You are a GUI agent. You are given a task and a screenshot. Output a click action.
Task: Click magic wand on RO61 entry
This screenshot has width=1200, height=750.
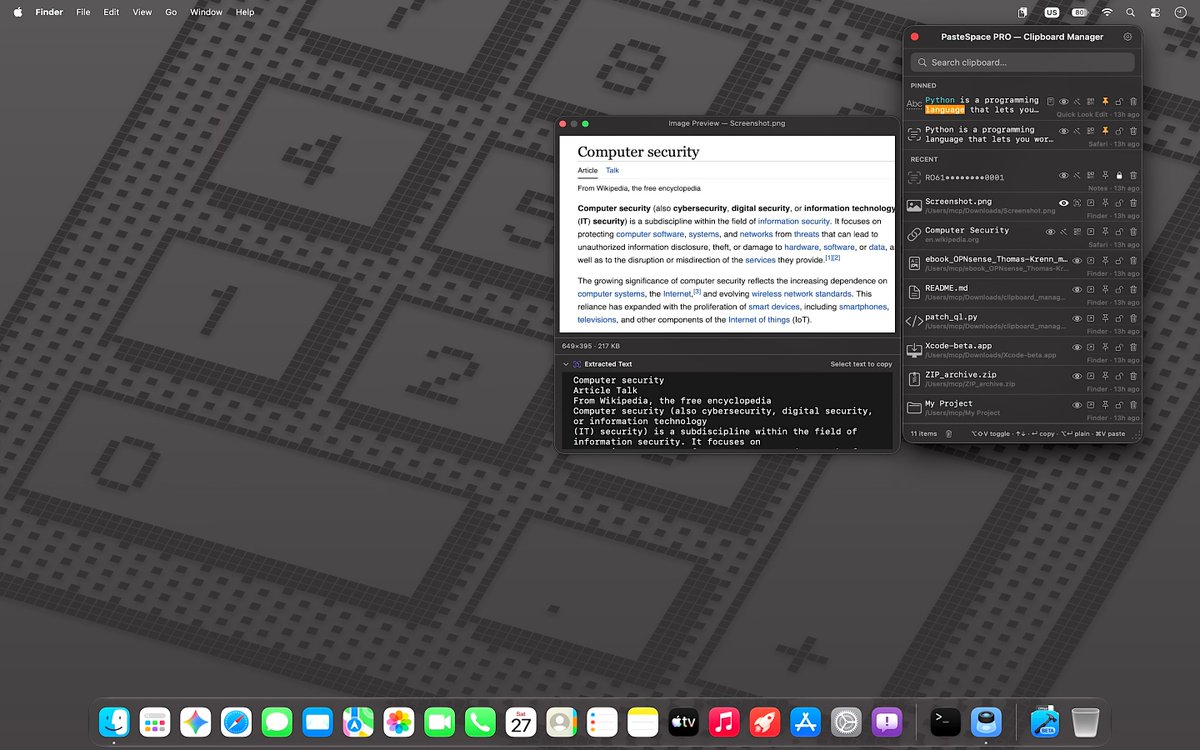[1077, 175]
